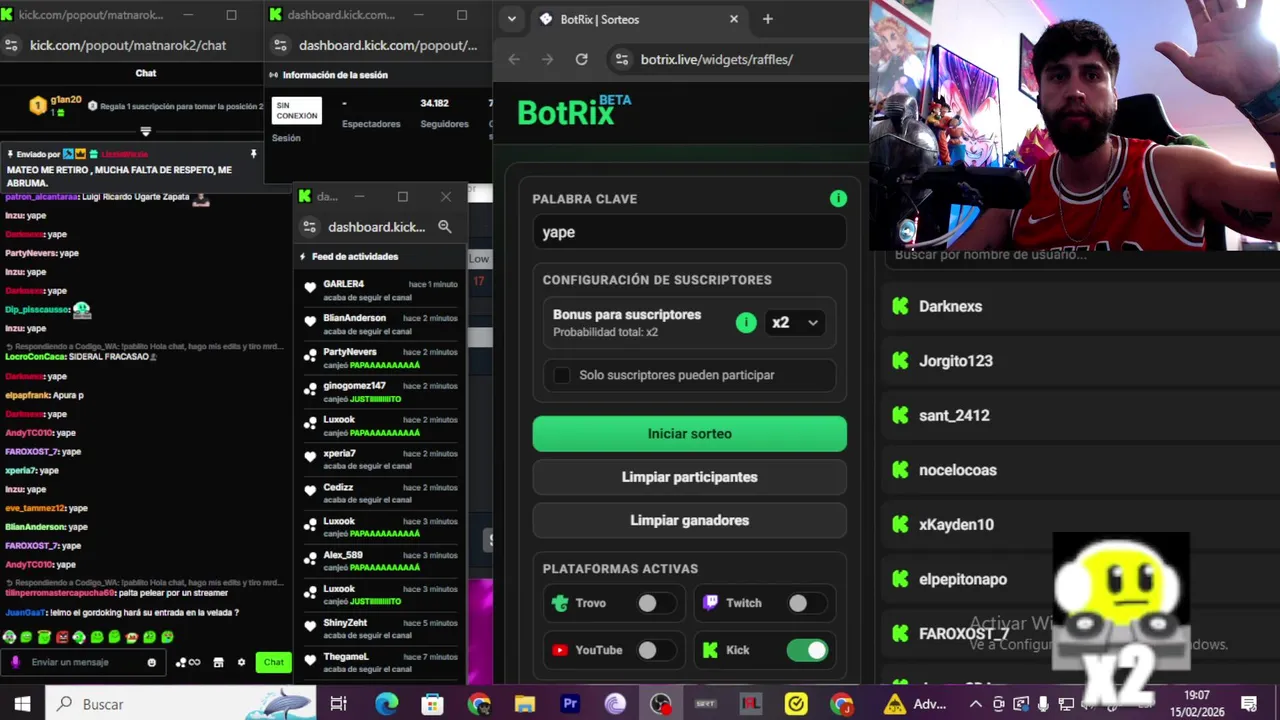Open chat settings gear icon
This screenshot has width=1280, height=720.
[x=241, y=662]
